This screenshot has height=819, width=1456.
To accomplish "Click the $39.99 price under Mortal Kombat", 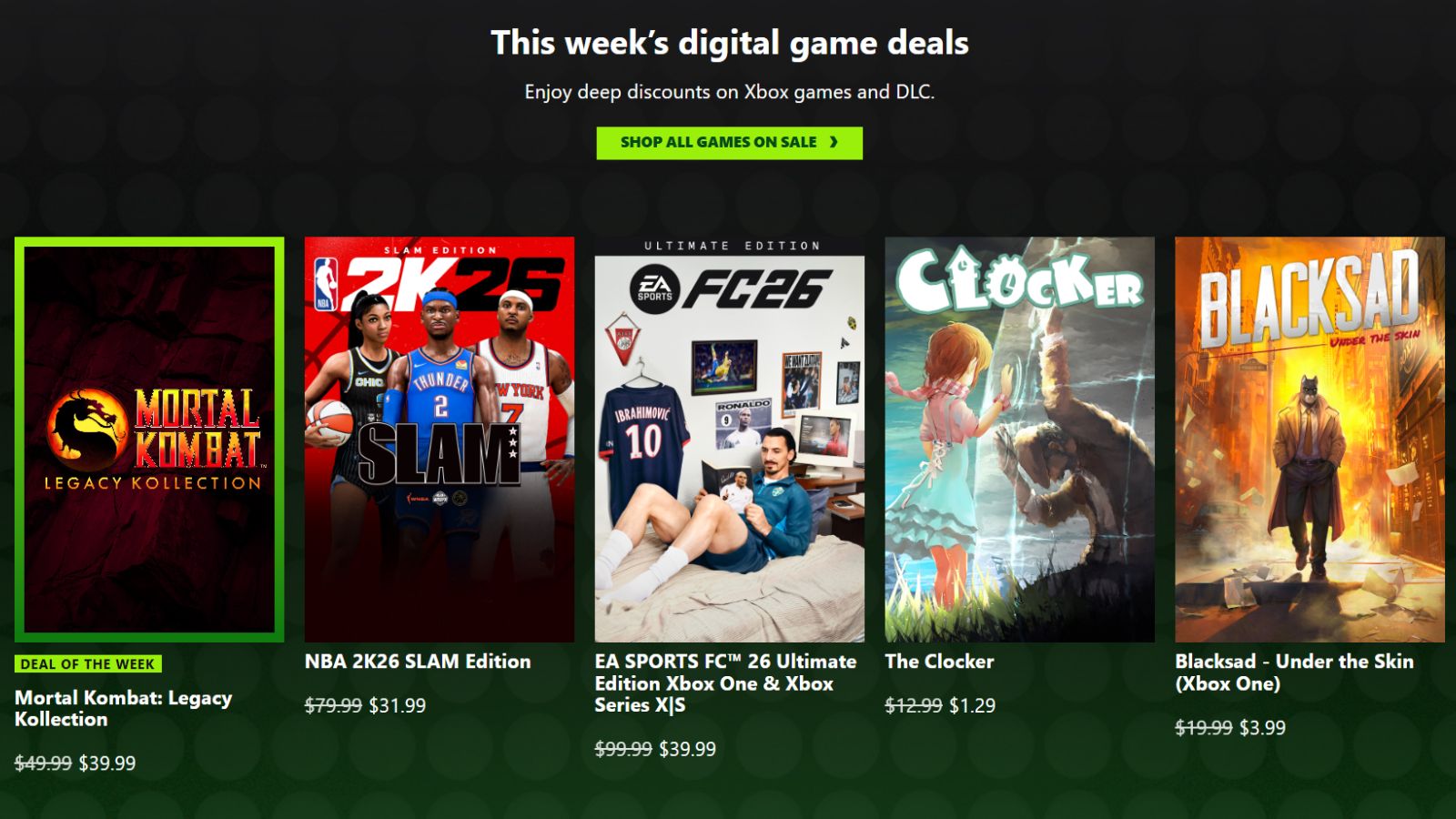I will (107, 763).
